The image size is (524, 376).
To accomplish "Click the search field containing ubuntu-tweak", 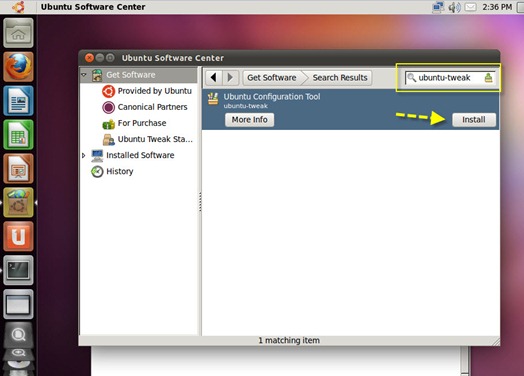I will [x=450, y=78].
